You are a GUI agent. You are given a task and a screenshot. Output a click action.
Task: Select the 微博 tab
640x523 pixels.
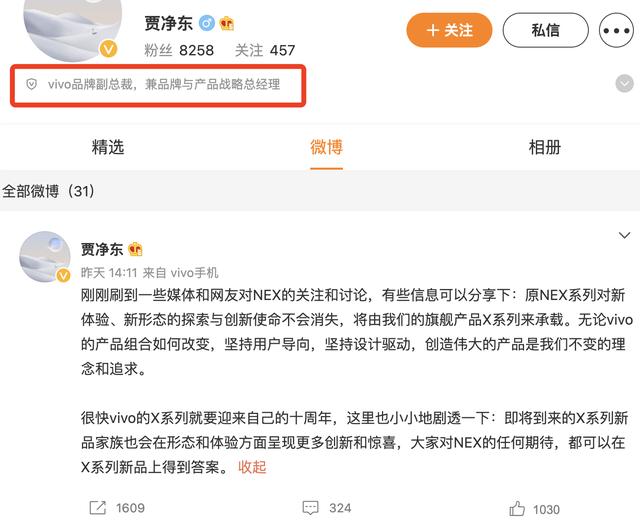(x=327, y=147)
